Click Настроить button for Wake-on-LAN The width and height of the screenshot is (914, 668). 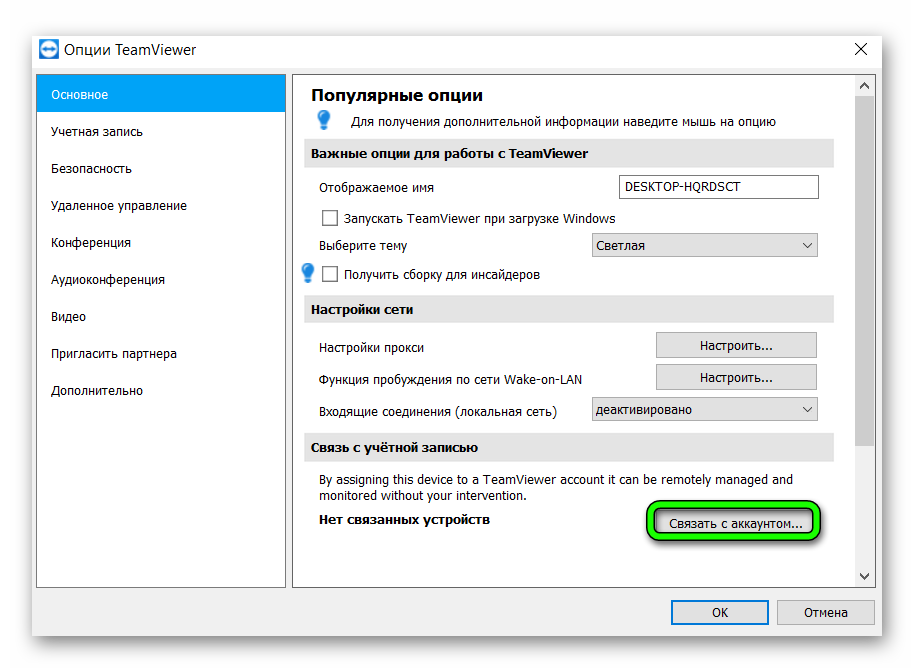click(736, 377)
